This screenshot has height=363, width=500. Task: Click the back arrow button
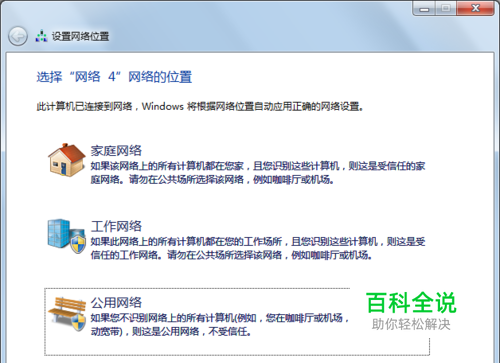click(18, 36)
